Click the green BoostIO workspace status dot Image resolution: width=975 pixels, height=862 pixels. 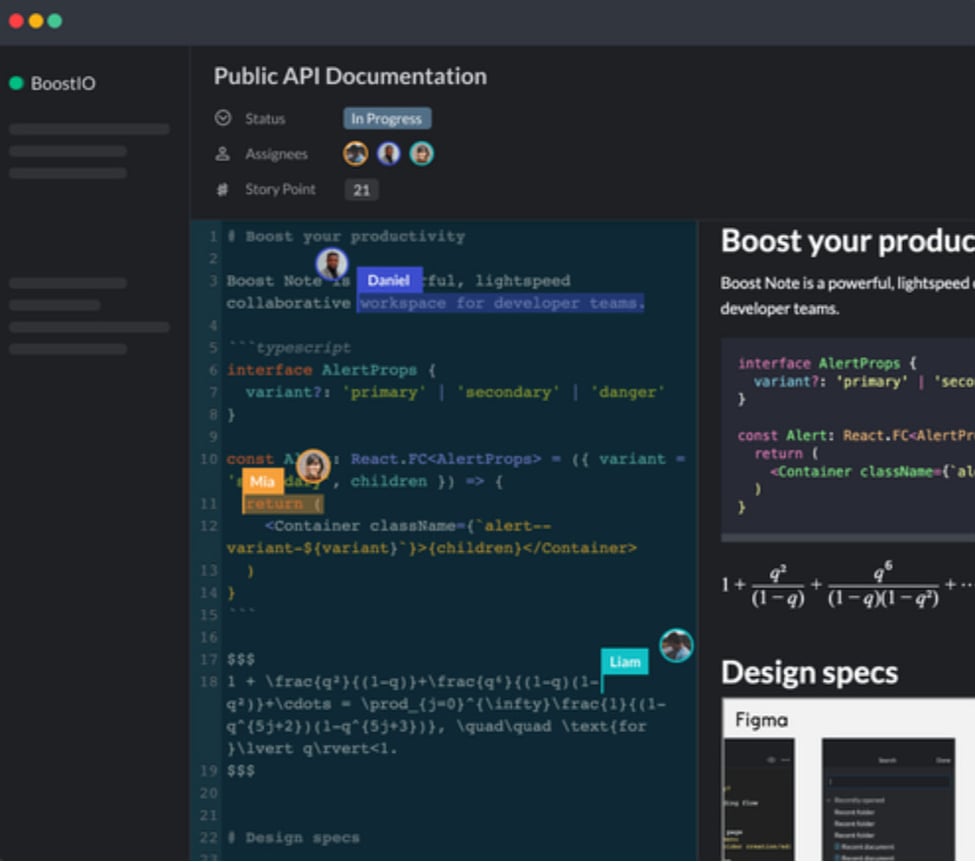click(x=17, y=83)
